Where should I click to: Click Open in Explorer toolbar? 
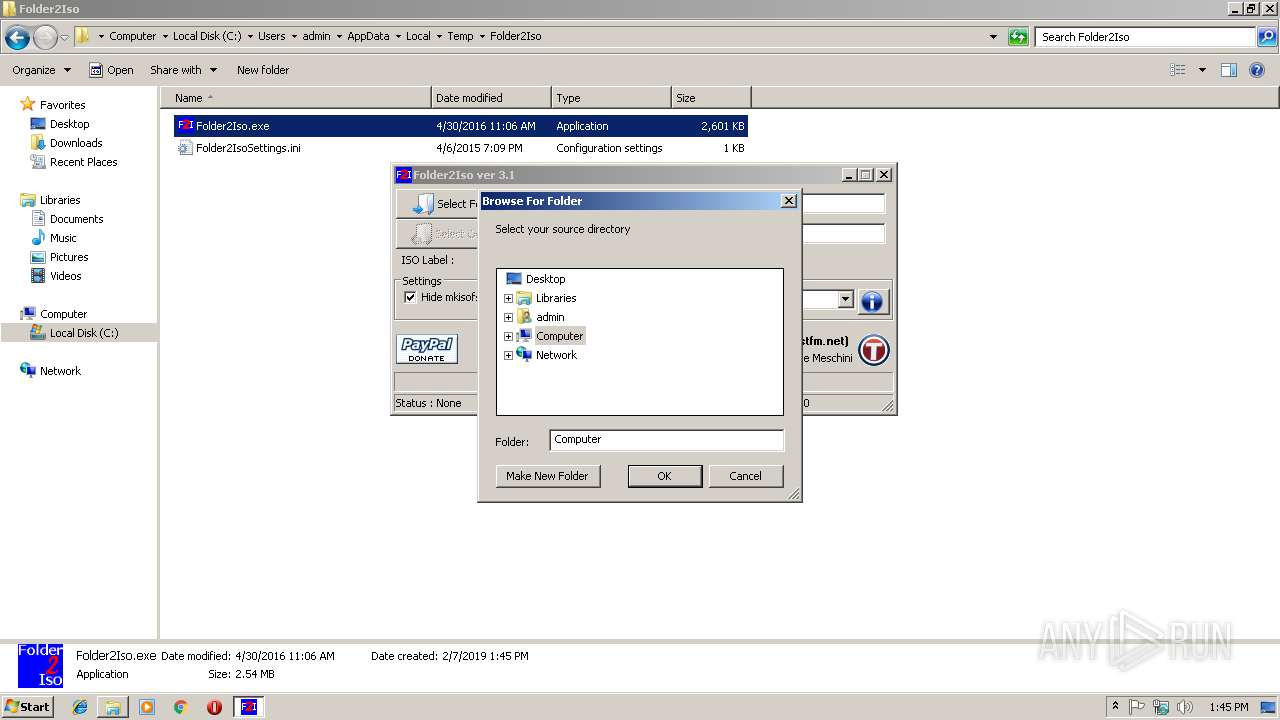tap(111, 70)
